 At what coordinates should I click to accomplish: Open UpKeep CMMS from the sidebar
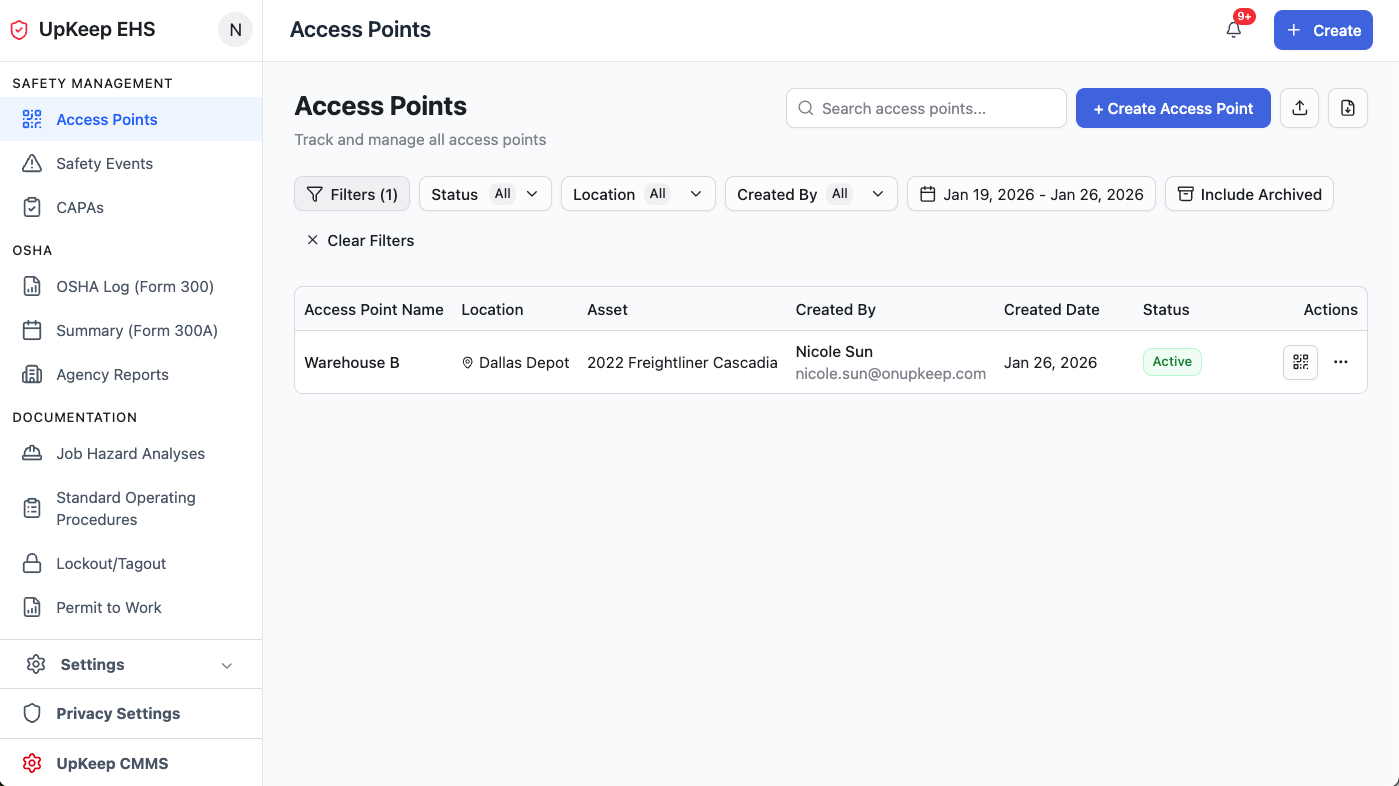[x=112, y=763]
